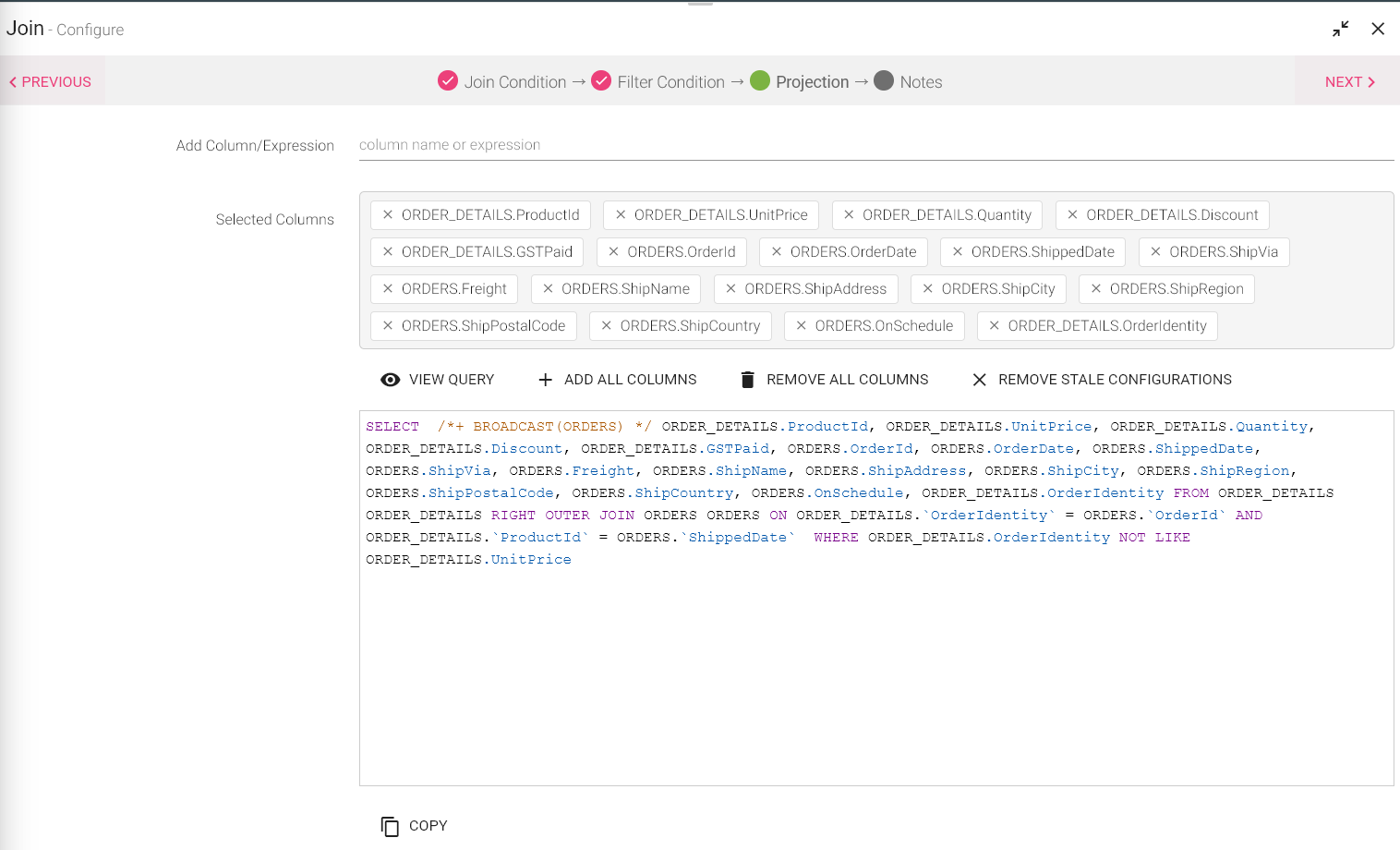Close the Join Configure dialog

pyautogui.click(x=1378, y=29)
